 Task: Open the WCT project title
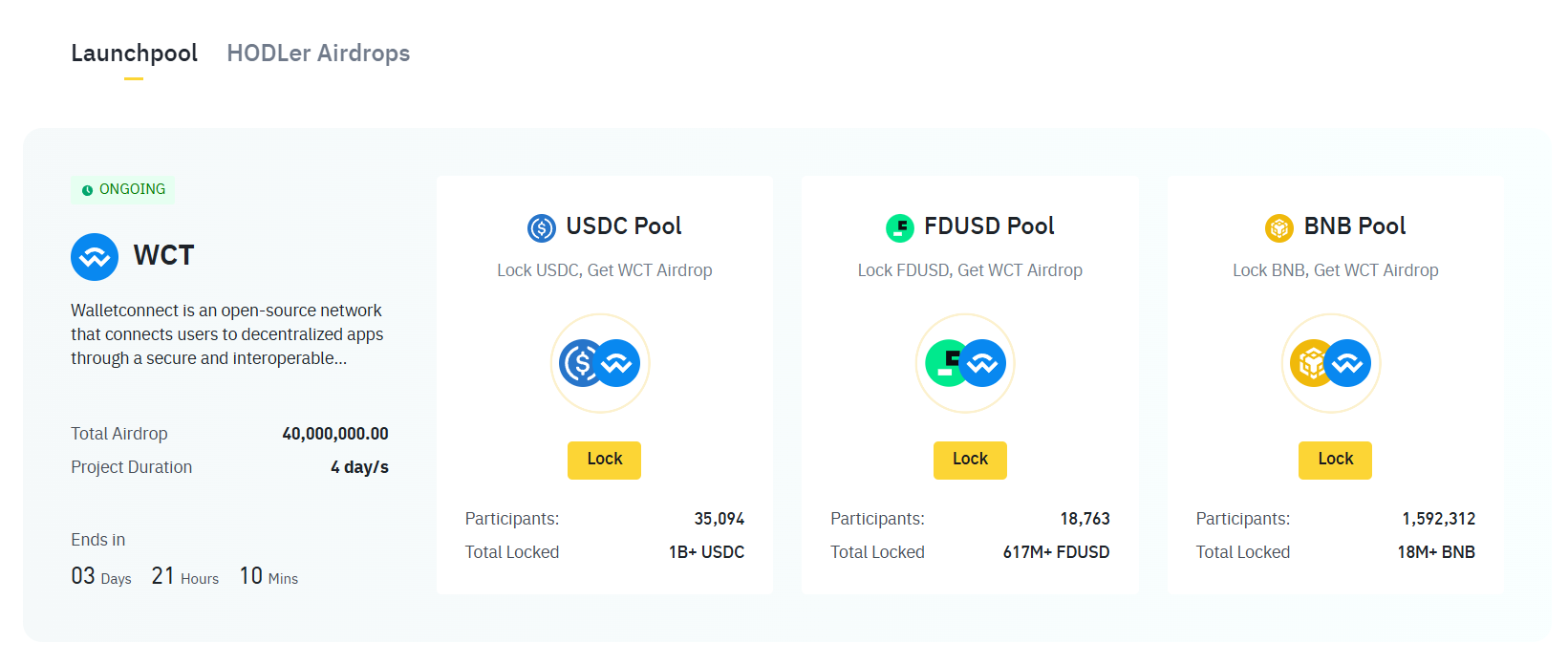163,255
